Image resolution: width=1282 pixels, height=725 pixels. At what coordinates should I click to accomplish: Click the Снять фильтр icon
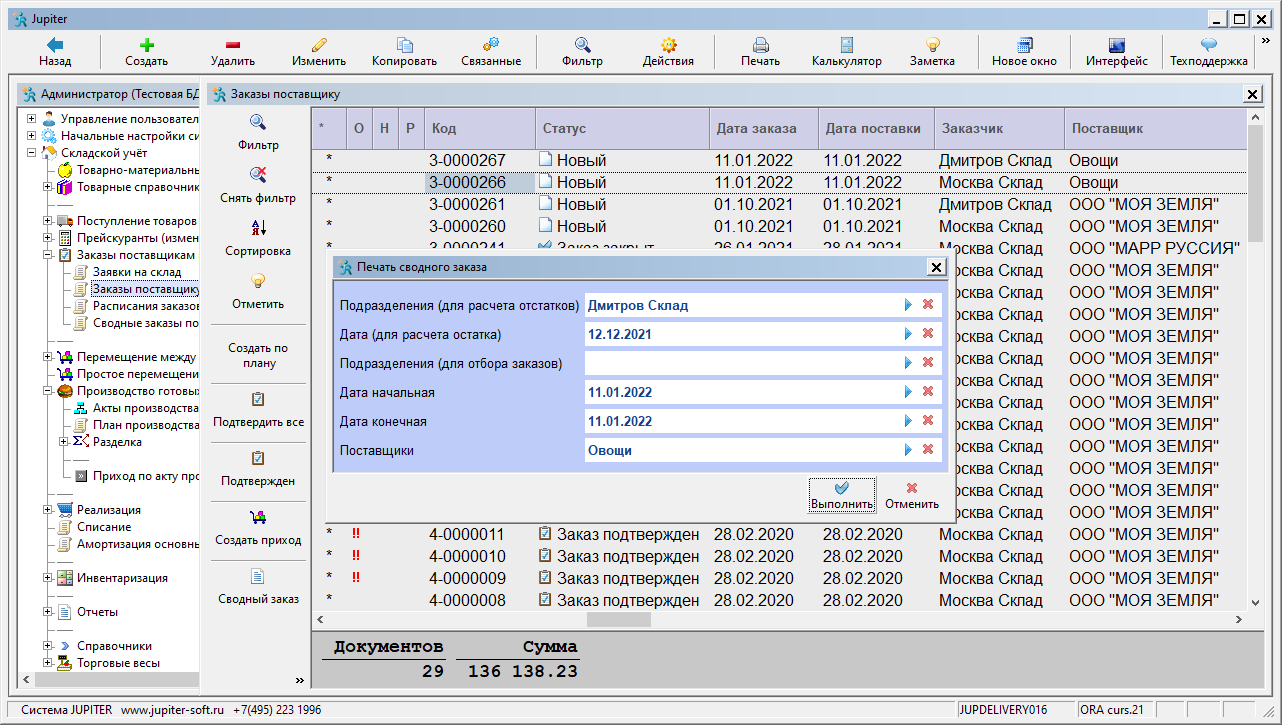(x=258, y=174)
